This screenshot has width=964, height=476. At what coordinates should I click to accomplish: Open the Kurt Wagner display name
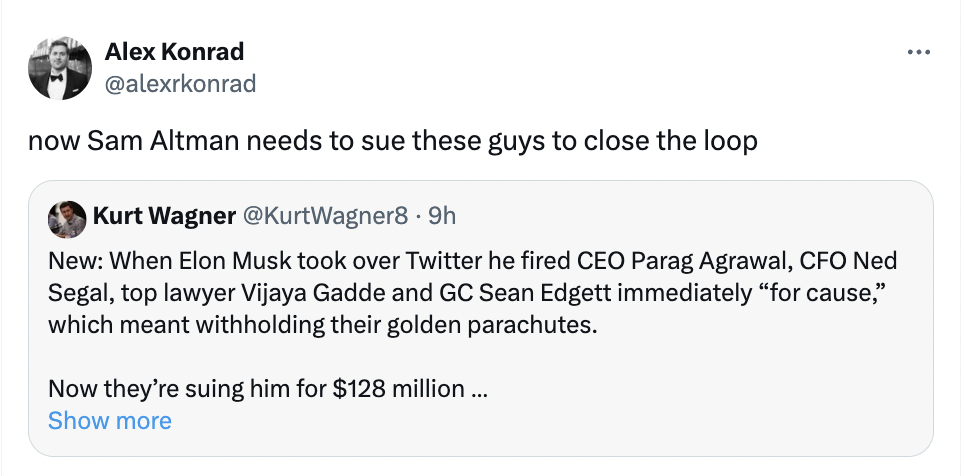tap(164, 215)
